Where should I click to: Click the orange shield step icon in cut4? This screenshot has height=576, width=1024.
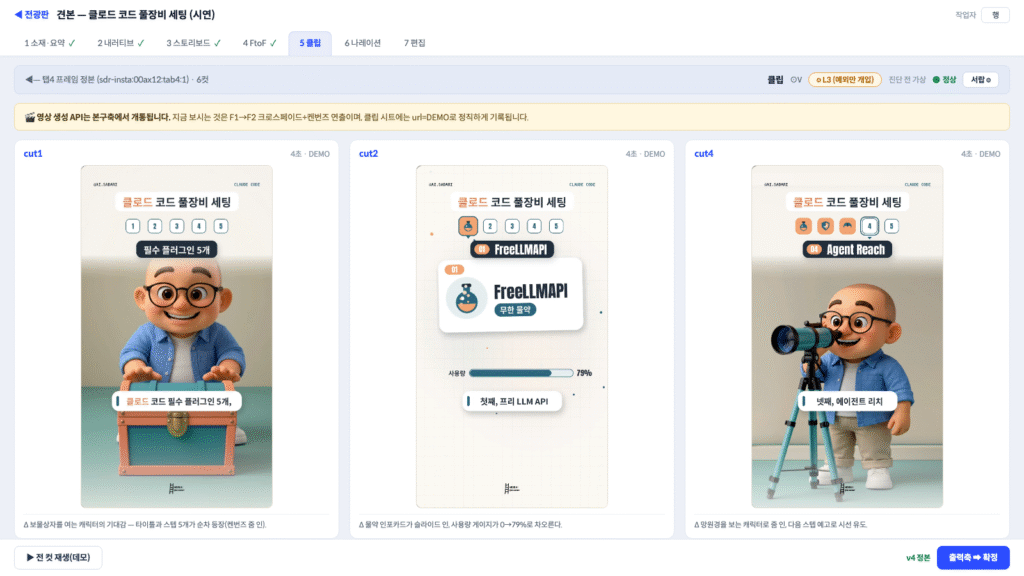tap(825, 226)
